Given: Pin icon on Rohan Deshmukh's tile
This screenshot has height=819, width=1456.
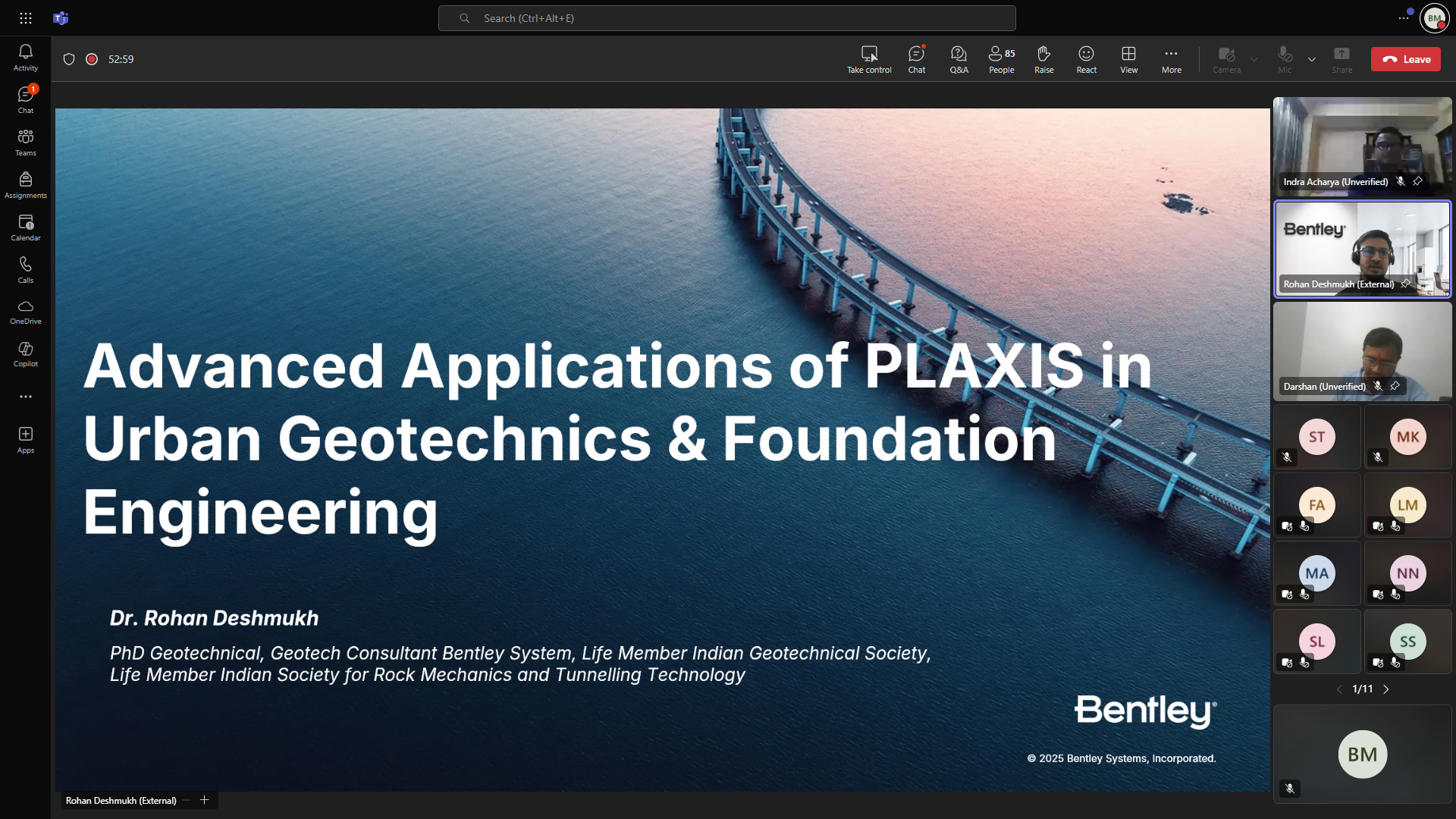Looking at the screenshot, I should pyautogui.click(x=1405, y=284).
